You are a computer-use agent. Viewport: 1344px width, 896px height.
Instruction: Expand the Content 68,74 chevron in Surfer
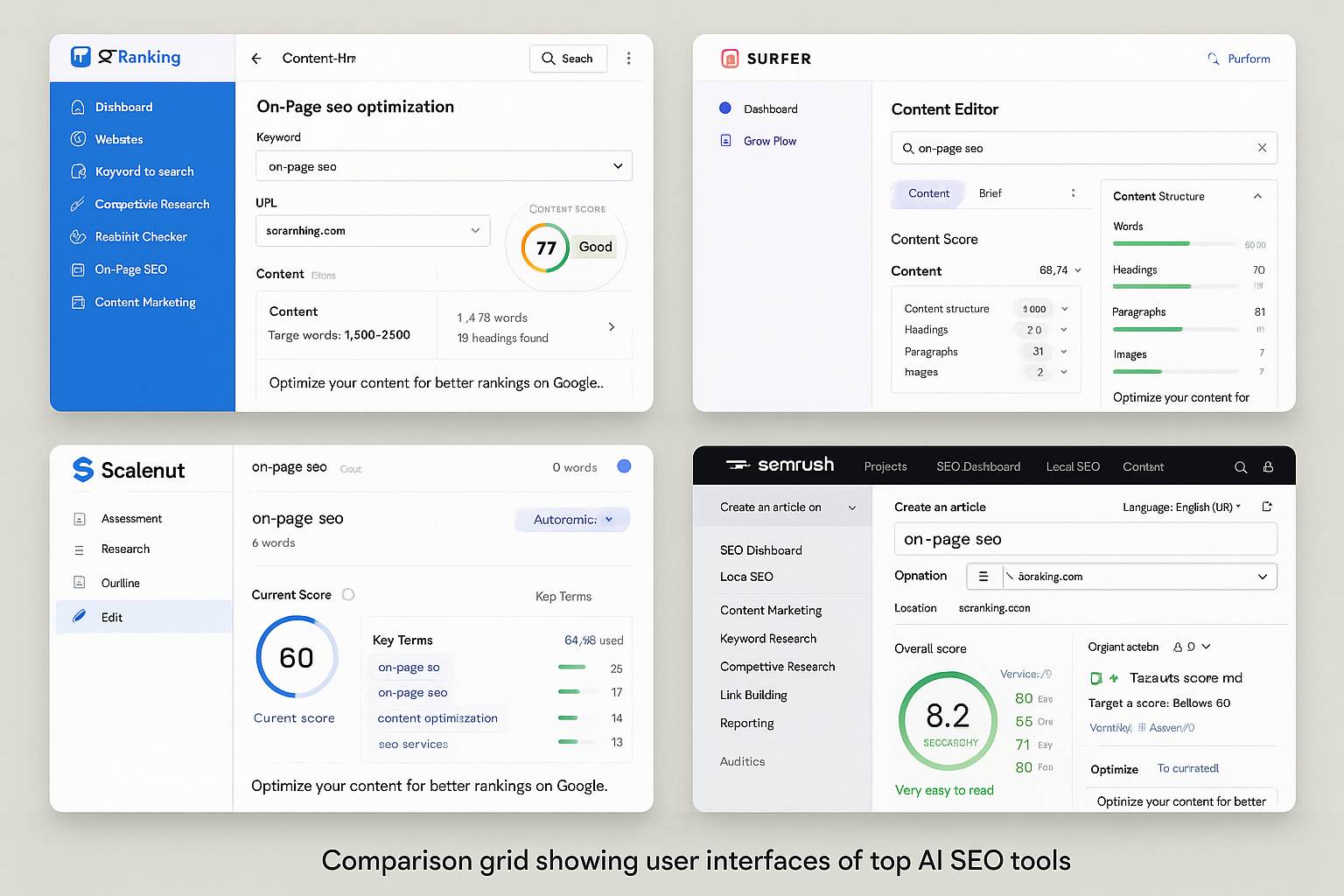coord(1078,270)
